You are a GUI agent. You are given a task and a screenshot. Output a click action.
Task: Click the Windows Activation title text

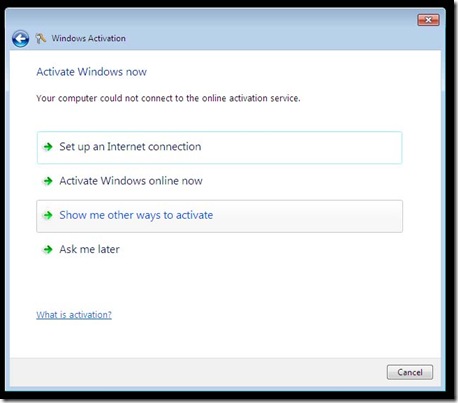click(89, 38)
